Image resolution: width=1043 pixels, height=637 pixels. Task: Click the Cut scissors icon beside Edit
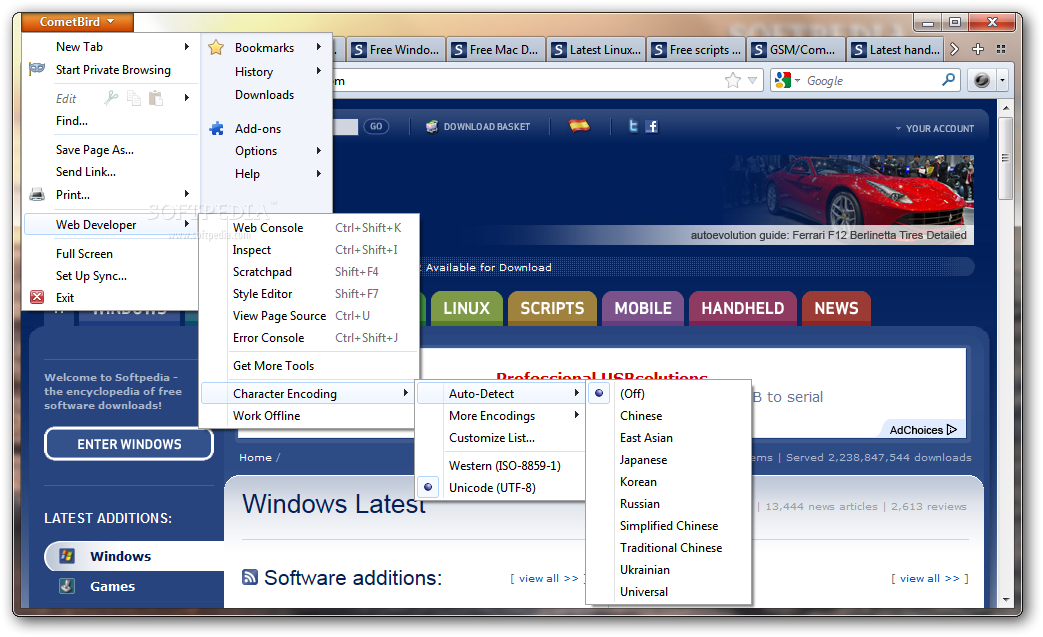click(111, 98)
